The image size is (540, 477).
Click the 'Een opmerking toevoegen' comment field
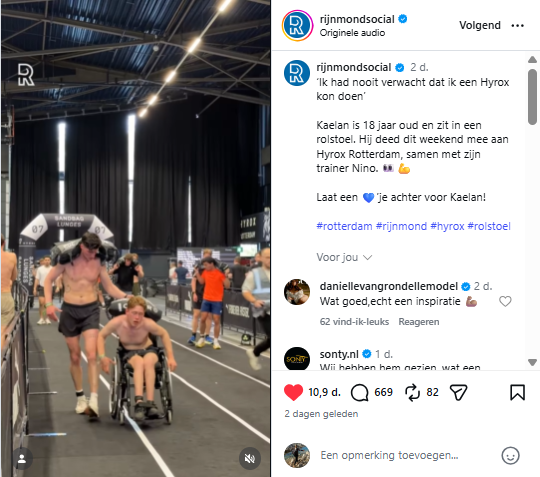(389, 455)
